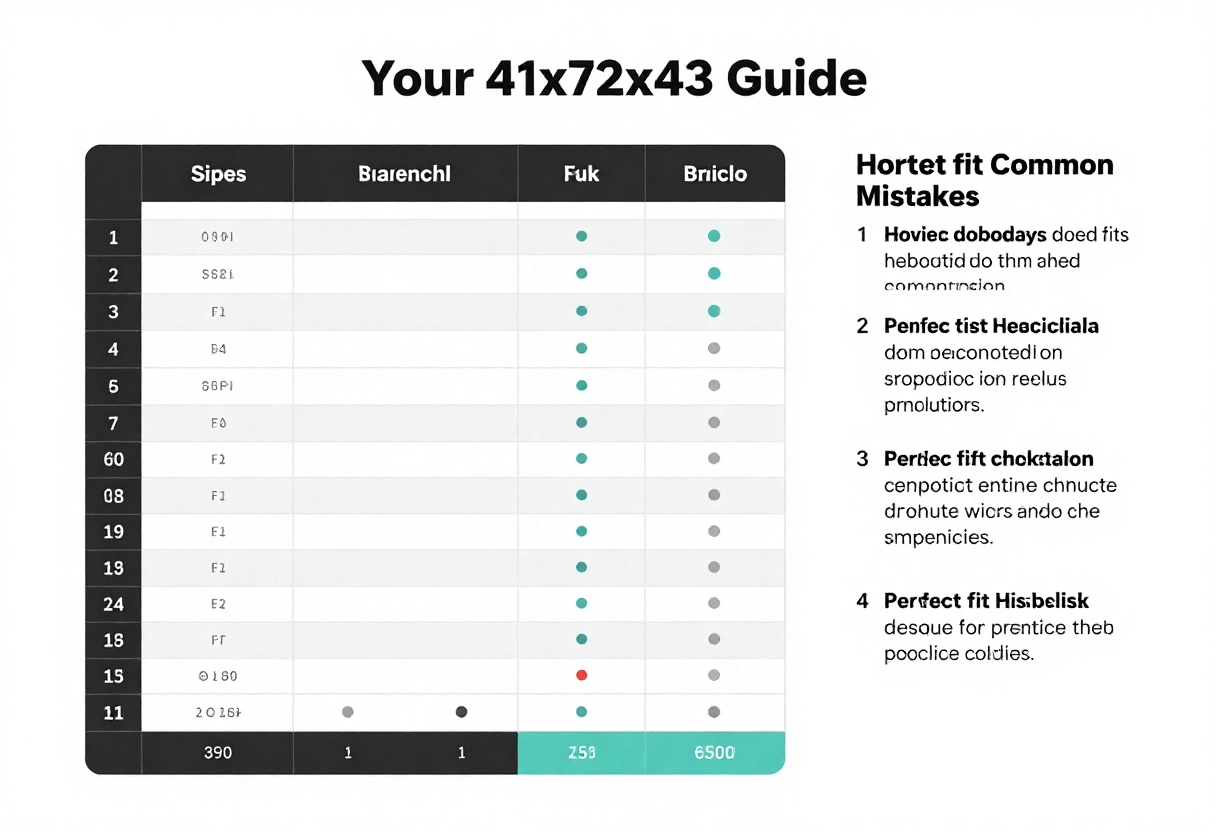Click the teal Fuk dot in row 3
Viewport: 1216px width, 832px height.
[x=581, y=311]
